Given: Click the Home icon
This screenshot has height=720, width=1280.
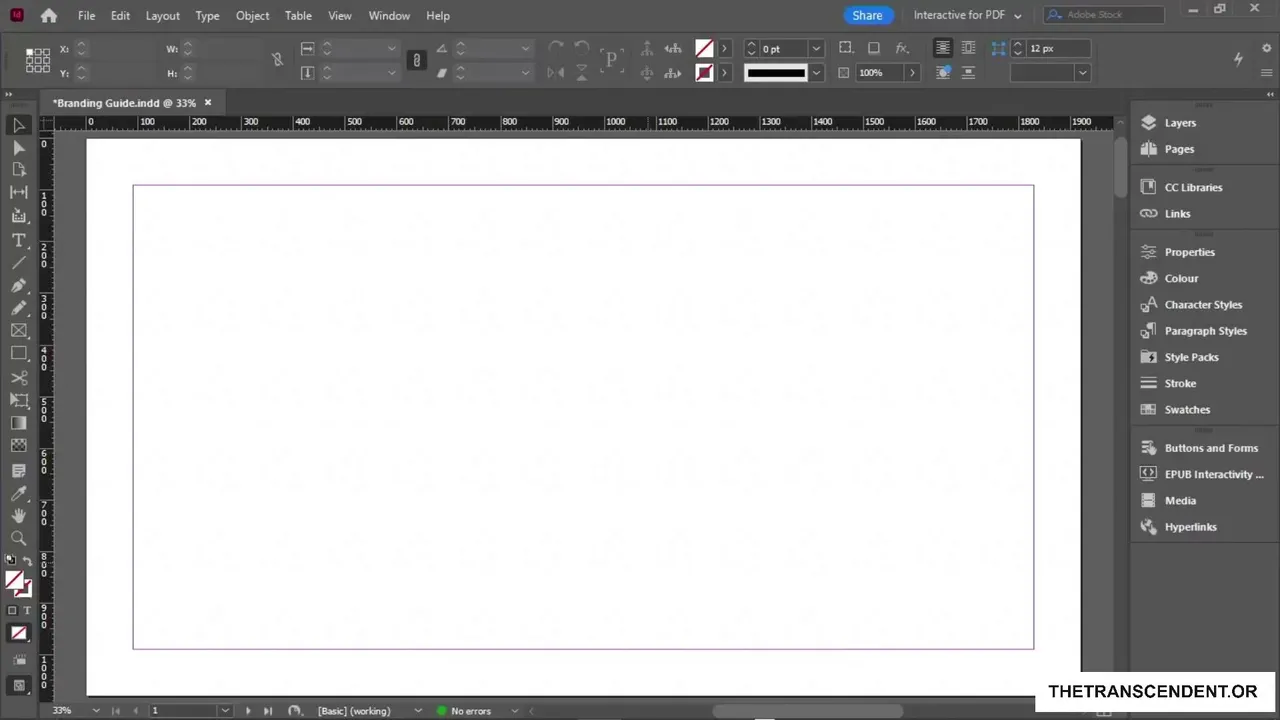Looking at the screenshot, I should point(48,15).
